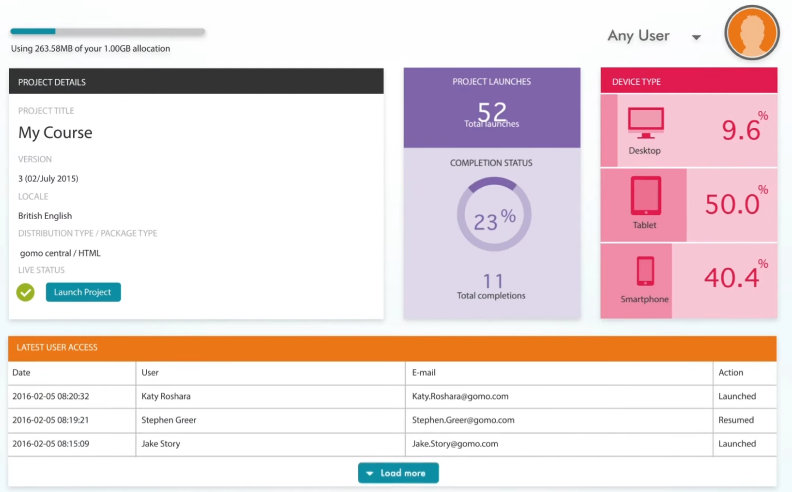Click the Desktop monitor icon
Image resolution: width=792 pixels, height=492 pixels.
pyautogui.click(x=645, y=123)
